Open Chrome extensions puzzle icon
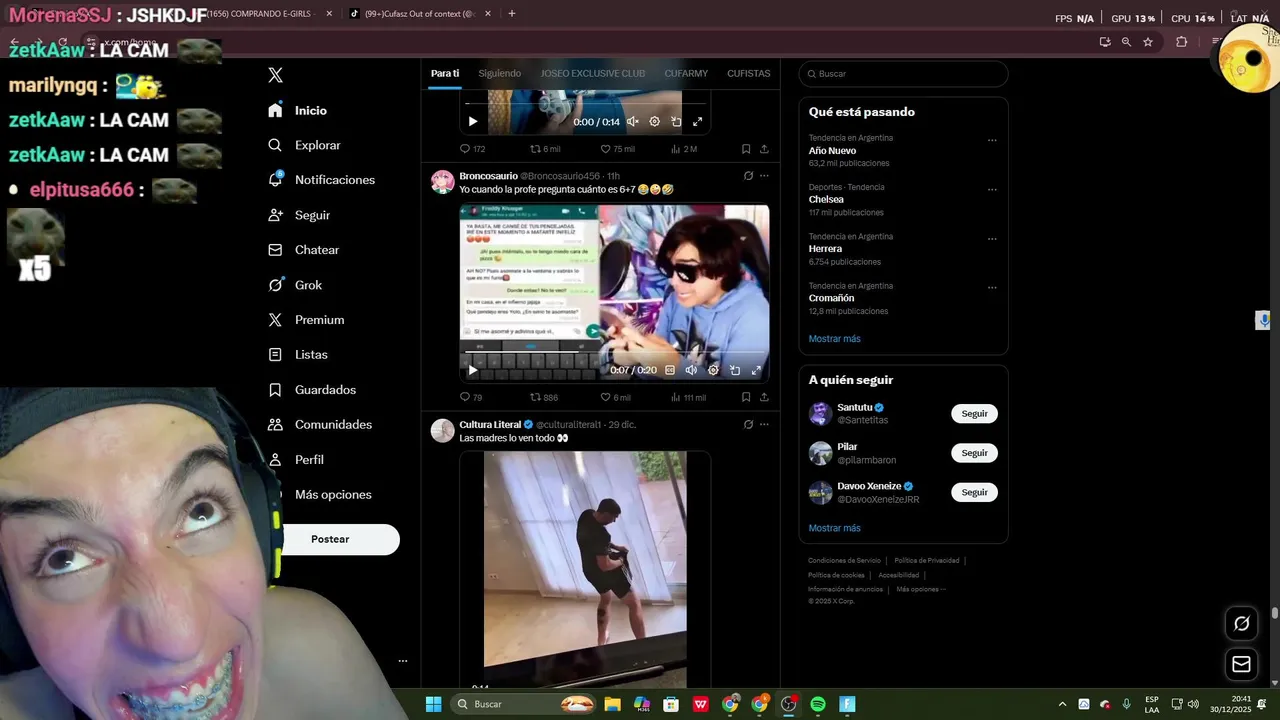Screen dimensions: 1280x720 point(1181,42)
